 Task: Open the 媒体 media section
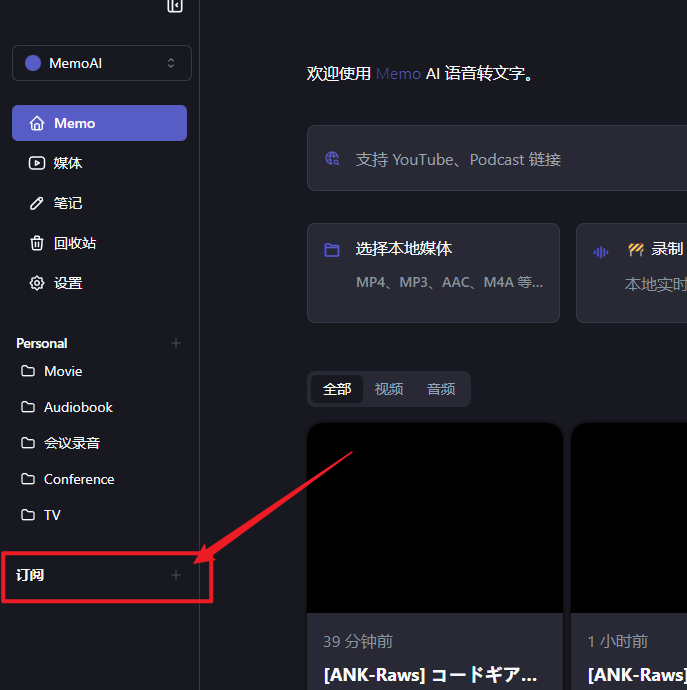[x=99, y=163]
